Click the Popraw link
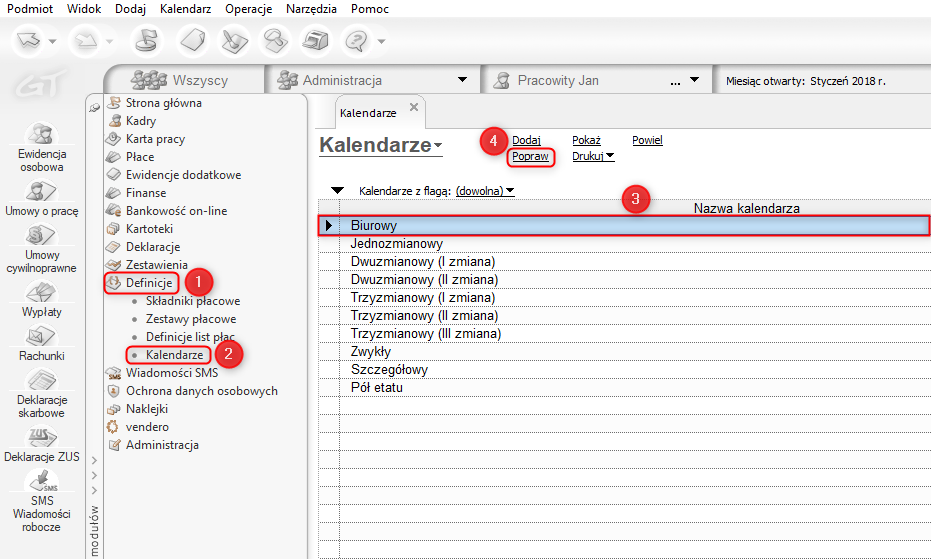 coord(530,156)
